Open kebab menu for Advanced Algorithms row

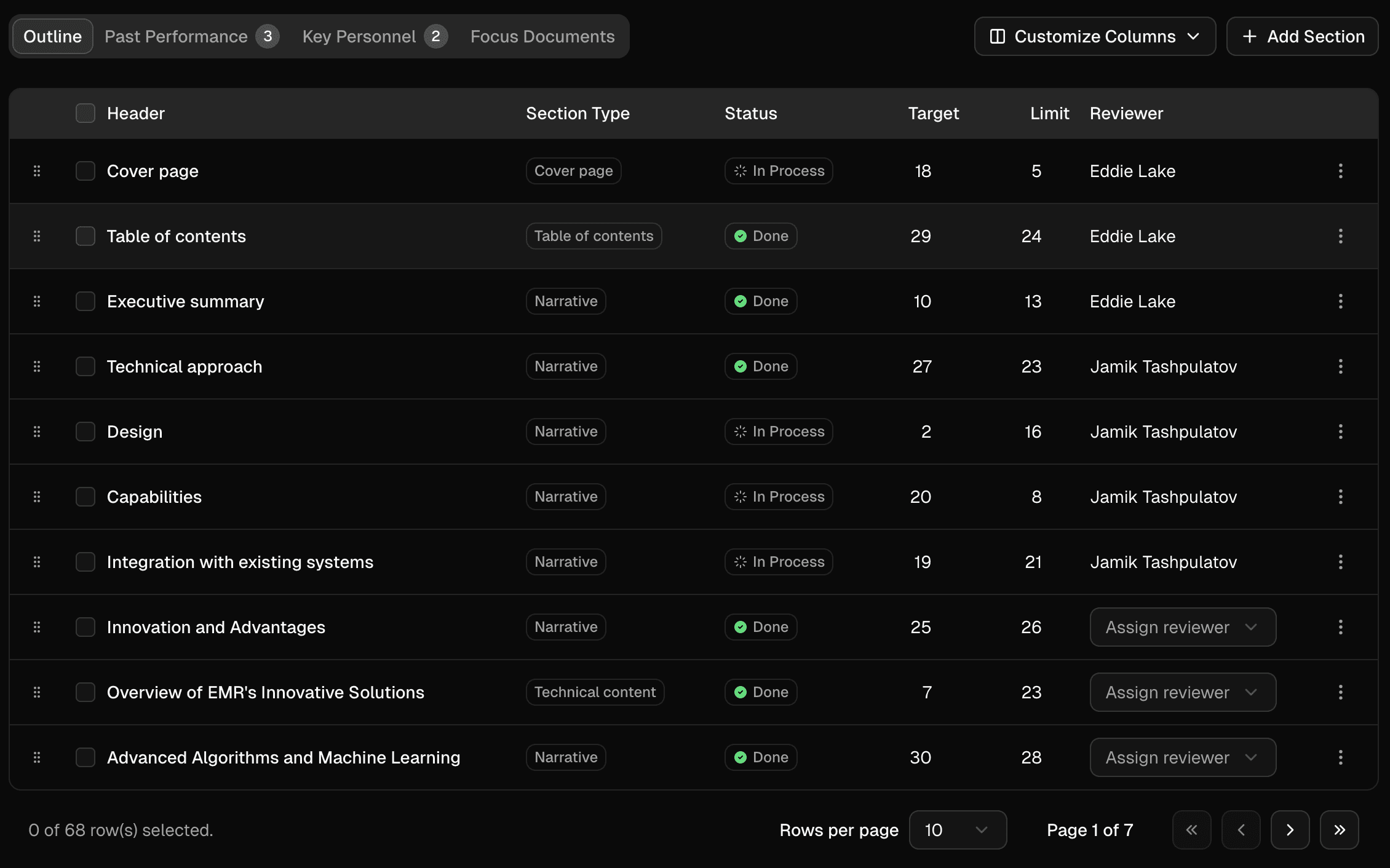(1340, 757)
